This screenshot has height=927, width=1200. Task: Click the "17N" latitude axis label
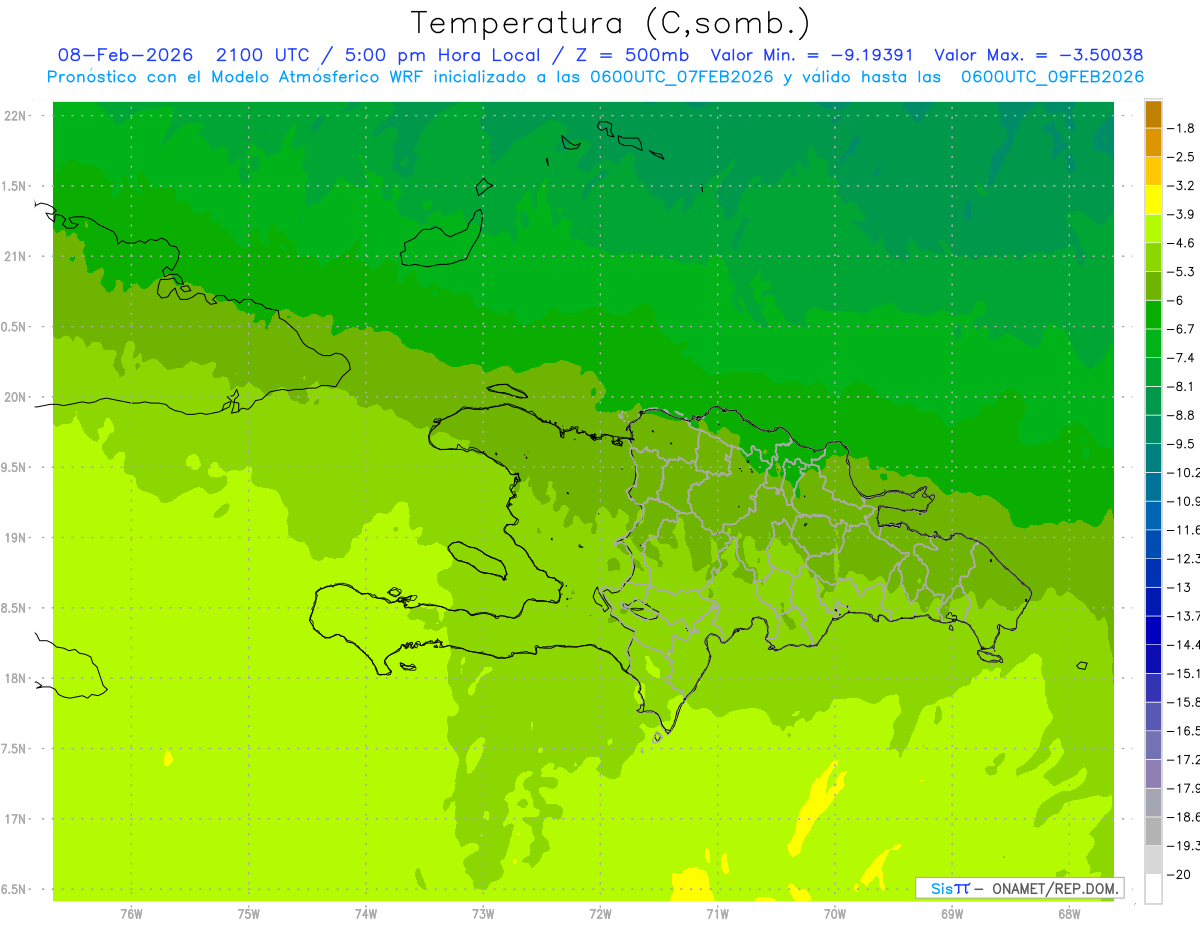[17, 819]
